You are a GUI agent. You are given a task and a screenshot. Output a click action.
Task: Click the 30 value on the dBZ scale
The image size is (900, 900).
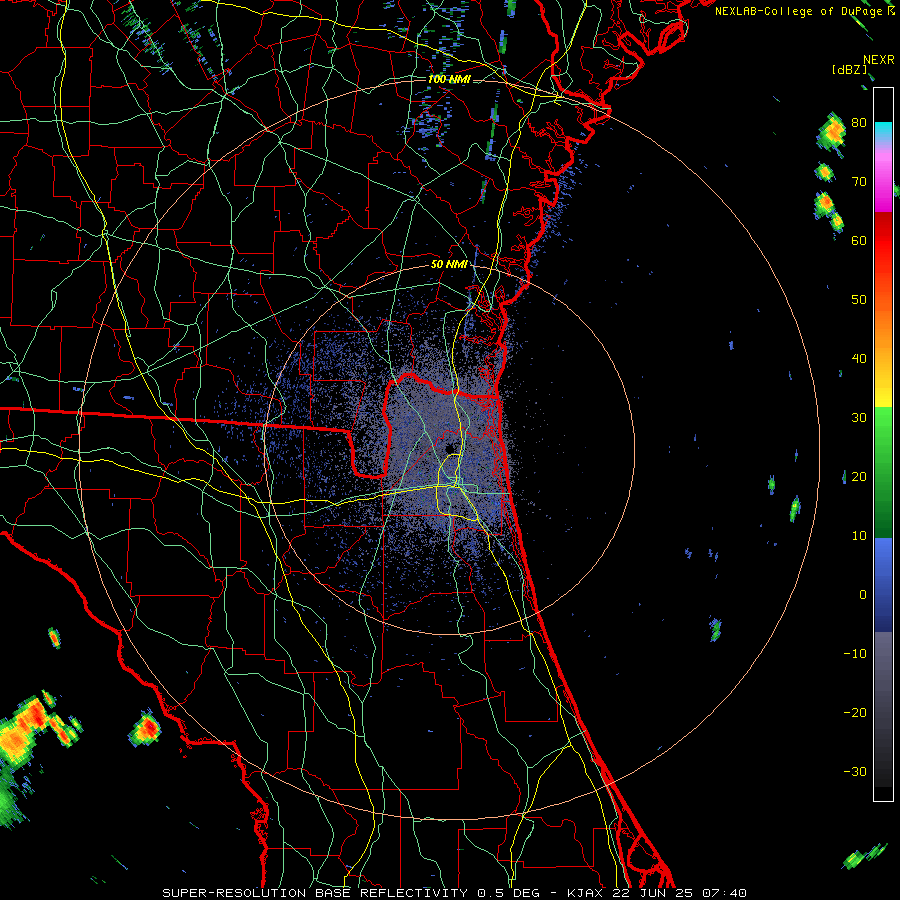click(x=859, y=418)
